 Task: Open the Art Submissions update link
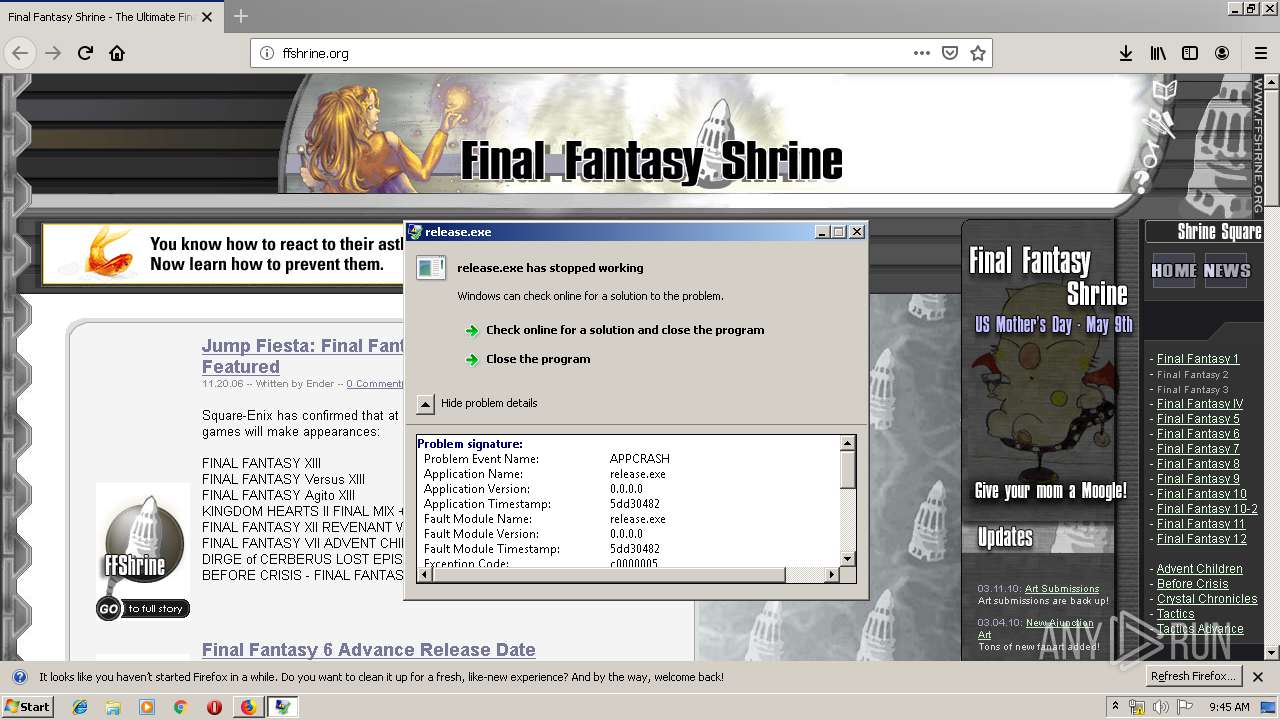pyautogui.click(x=1062, y=589)
